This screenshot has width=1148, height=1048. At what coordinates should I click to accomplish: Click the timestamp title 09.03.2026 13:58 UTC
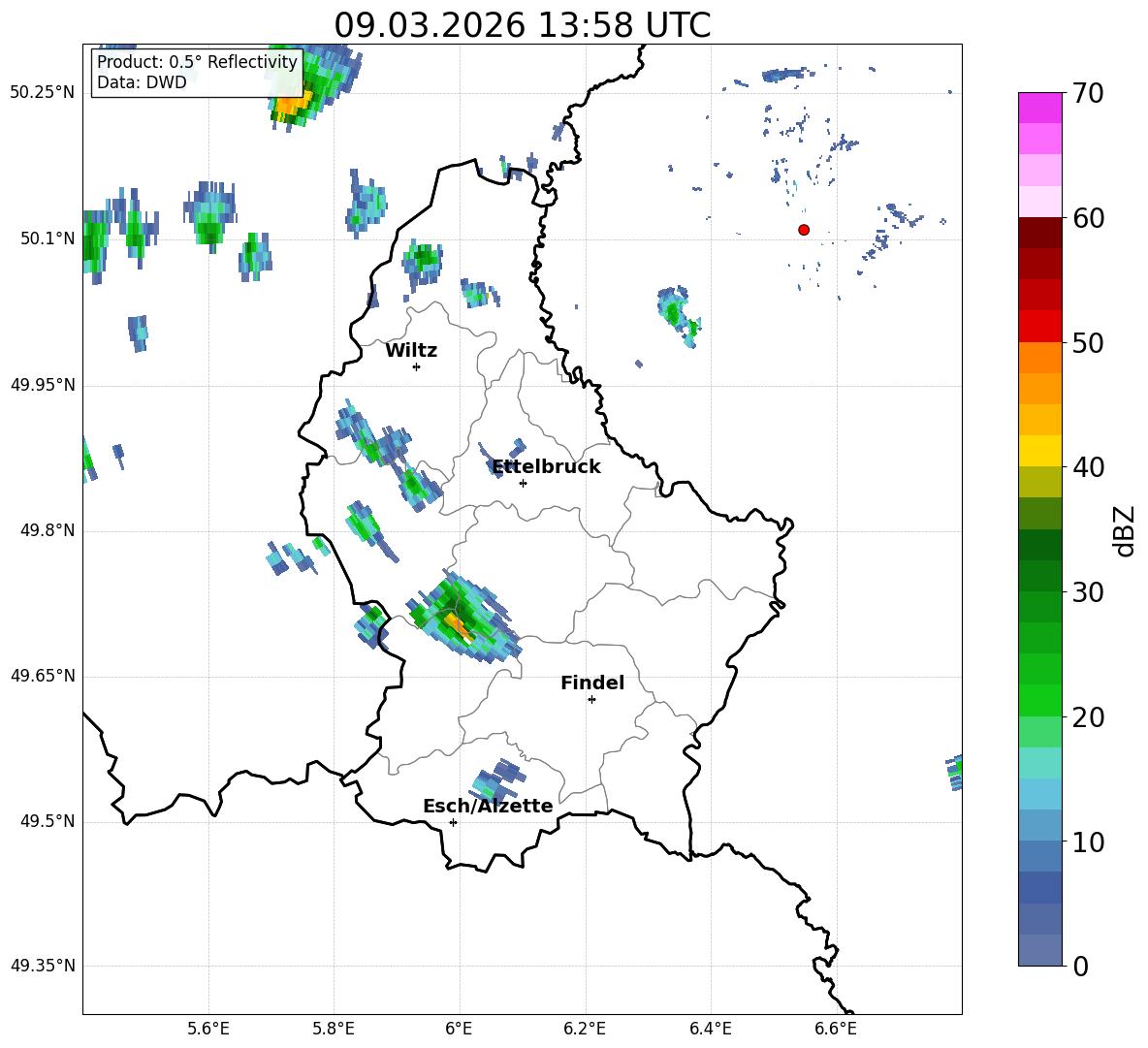coord(522,25)
